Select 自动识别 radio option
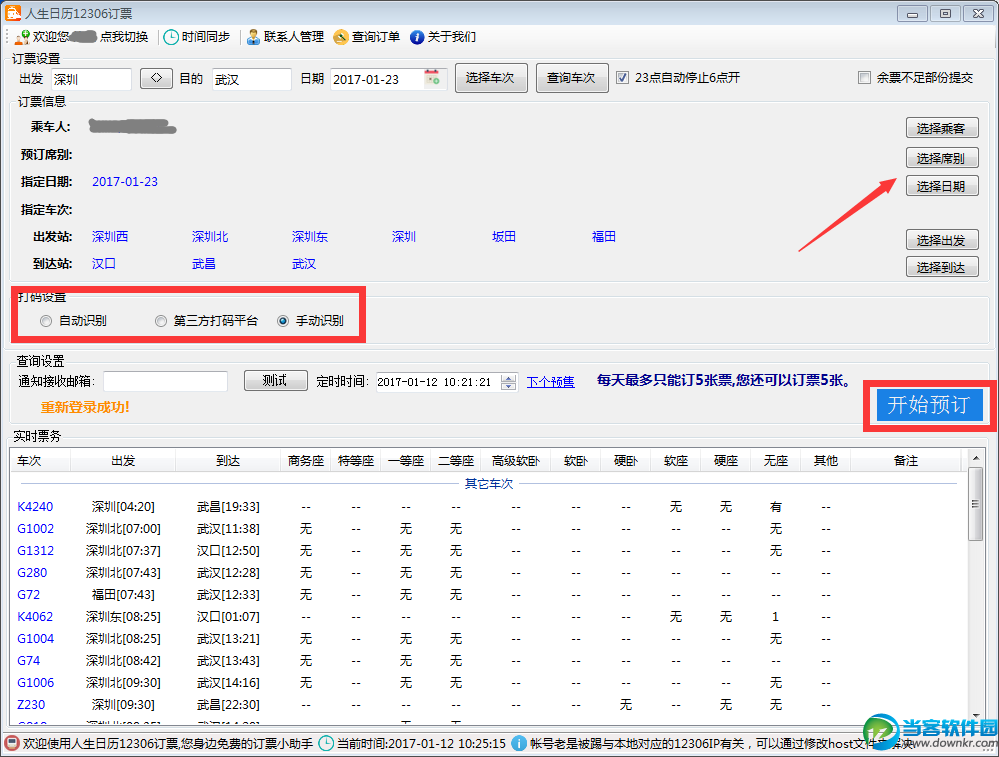The image size is (999, 757). point(46,321)
